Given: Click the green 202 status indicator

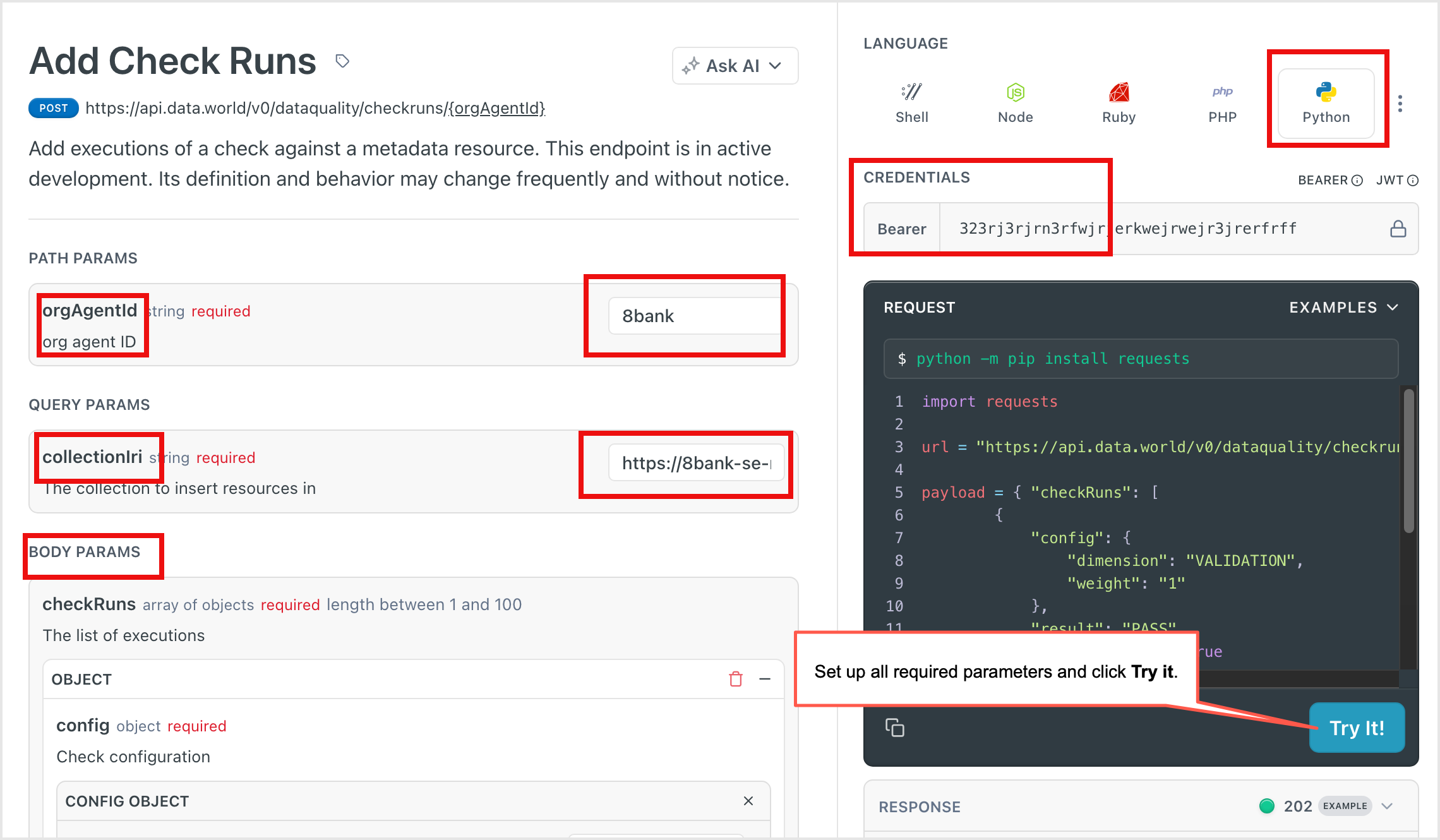Looking at the screenshot, I should (x=1266, y=806).
